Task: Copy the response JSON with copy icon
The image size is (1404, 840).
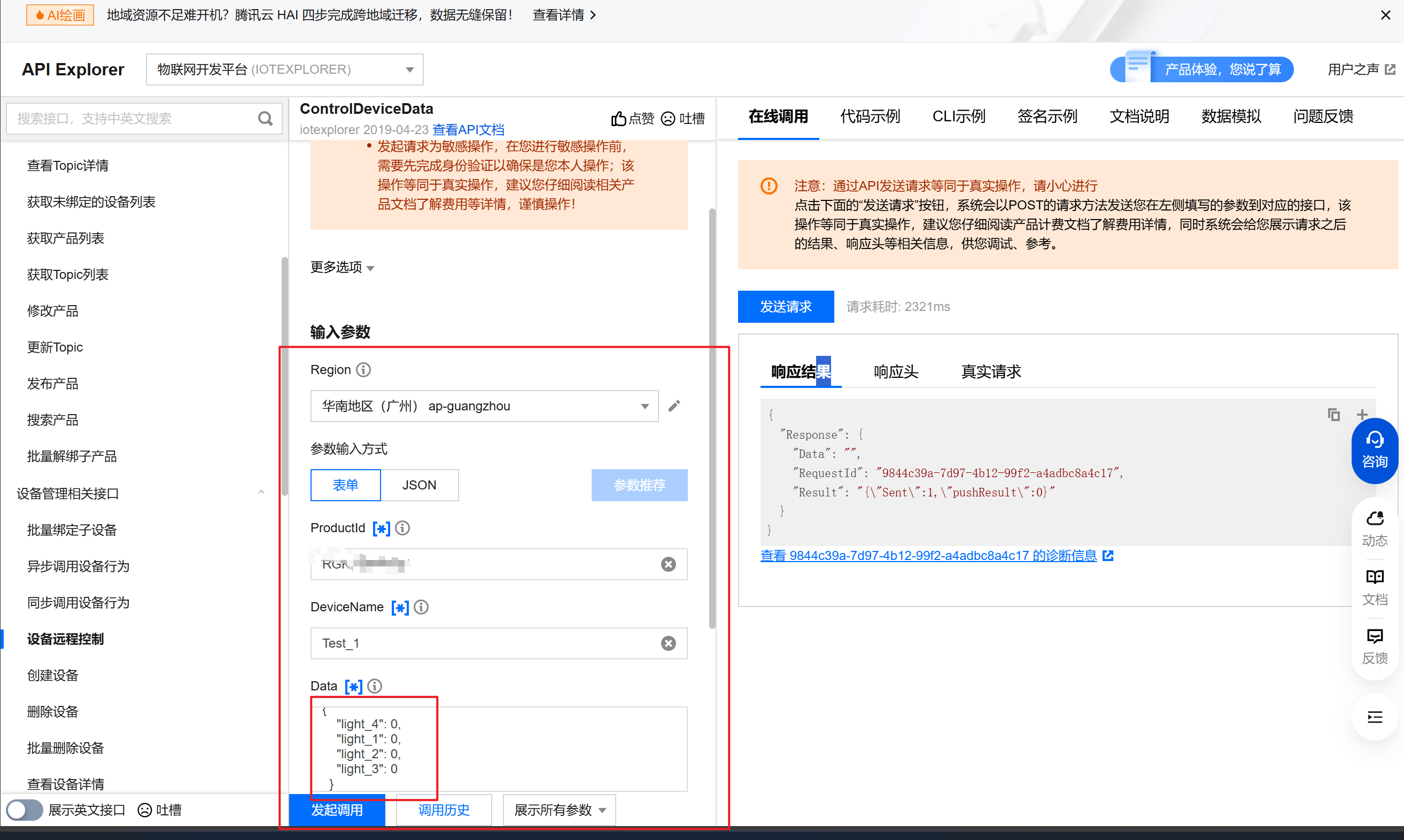Action: coord(1333,415)
